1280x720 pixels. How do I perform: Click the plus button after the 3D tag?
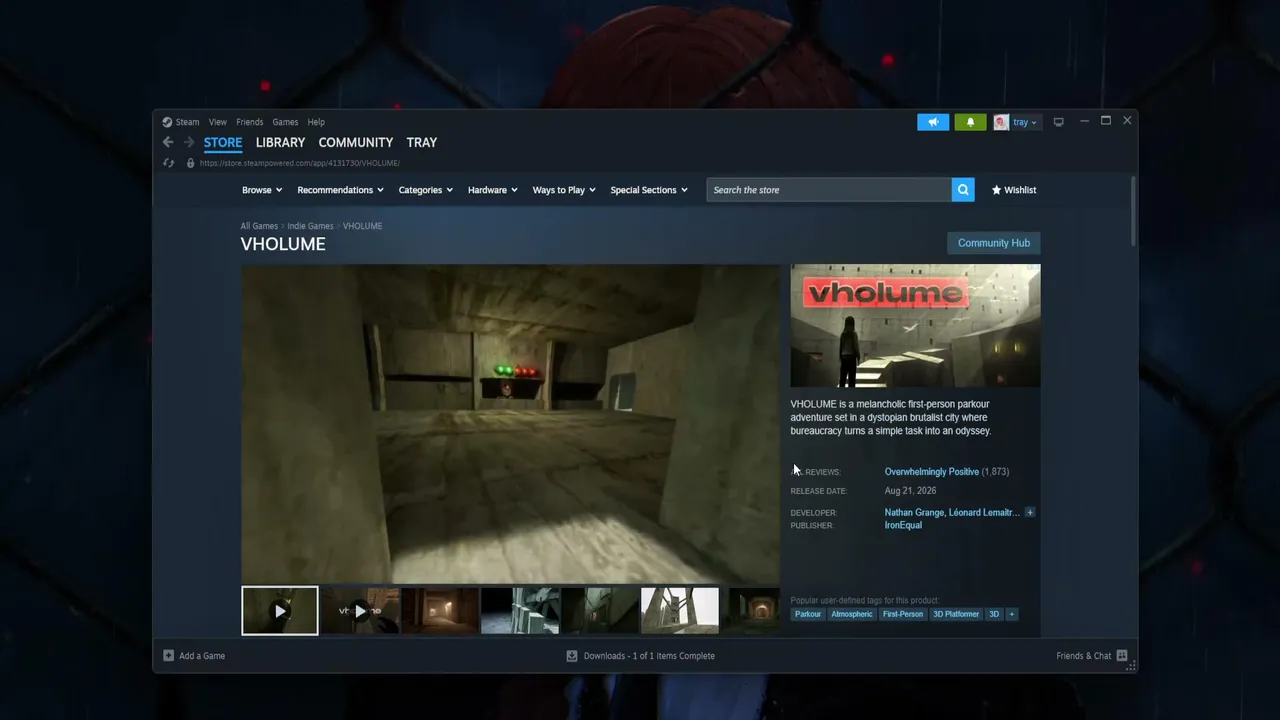[1011, 614]
